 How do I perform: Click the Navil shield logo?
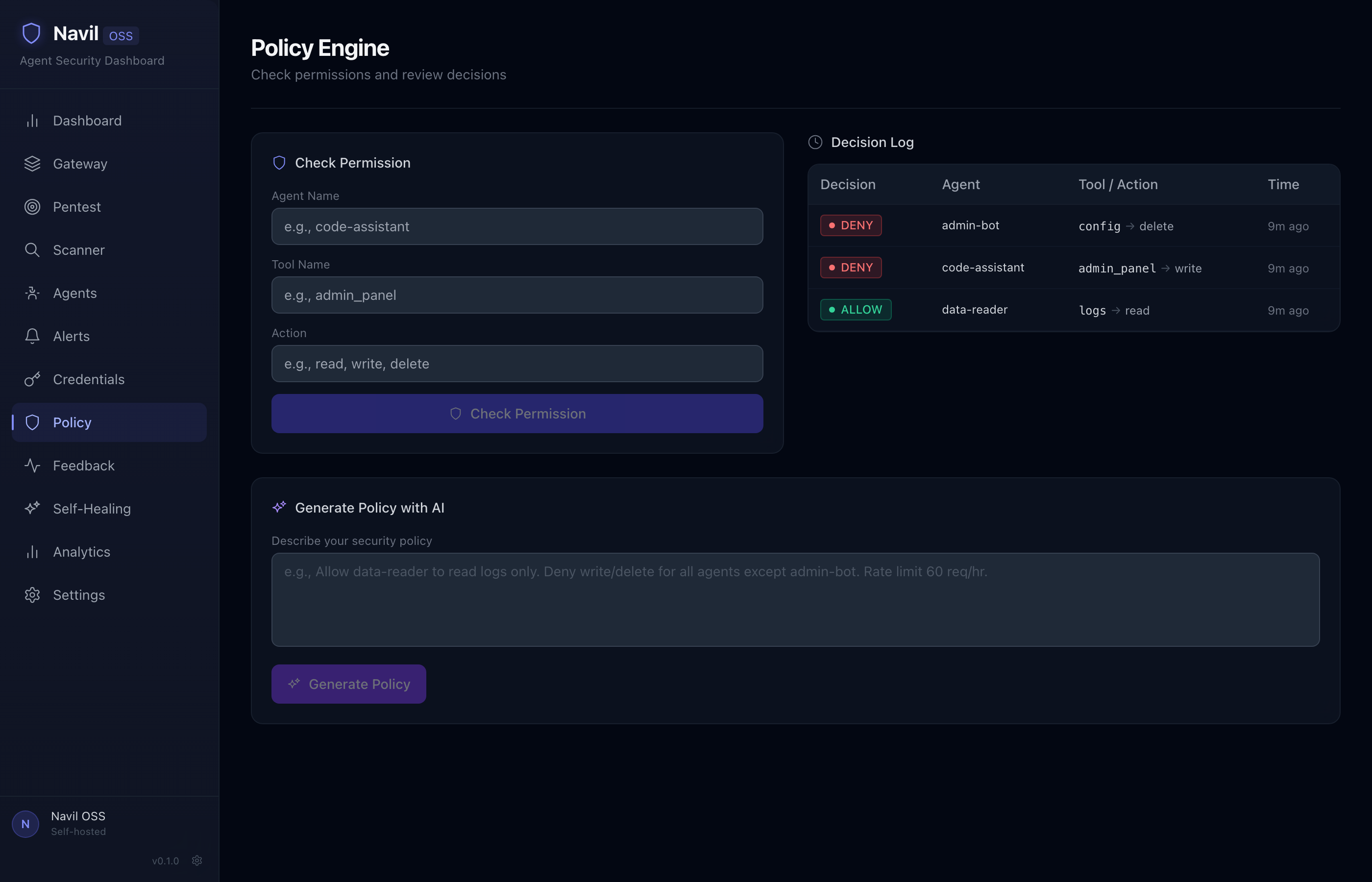31,33
